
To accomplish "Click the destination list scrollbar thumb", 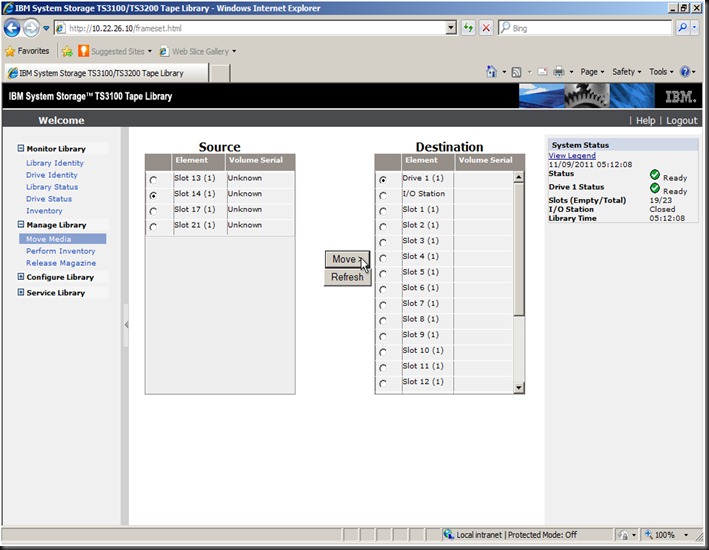I will 519,249.
